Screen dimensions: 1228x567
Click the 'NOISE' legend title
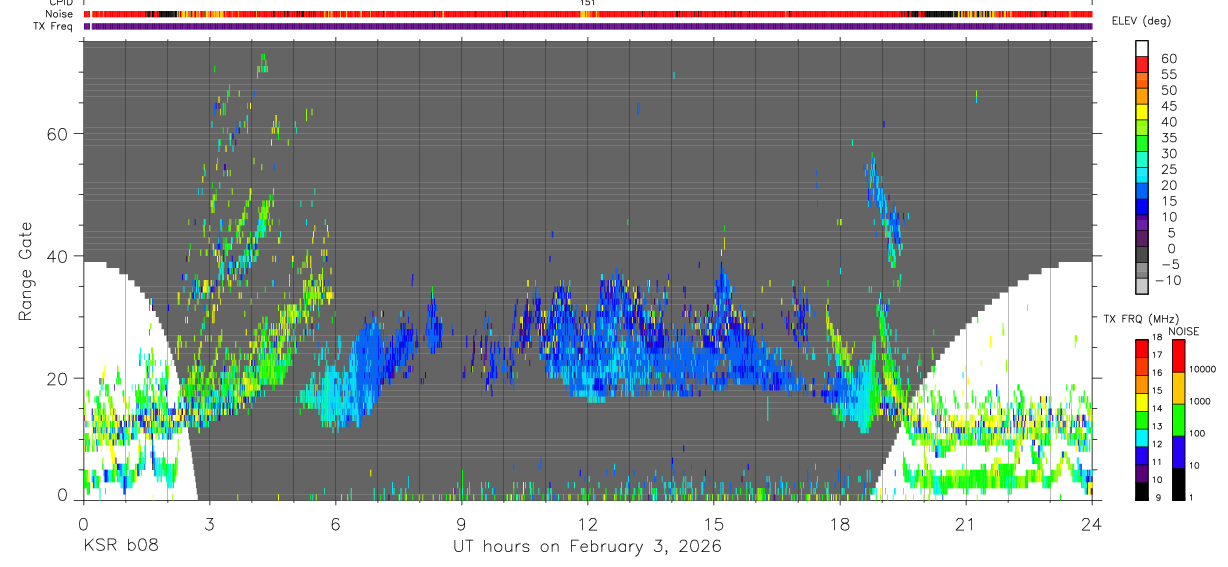[1184, 331]
